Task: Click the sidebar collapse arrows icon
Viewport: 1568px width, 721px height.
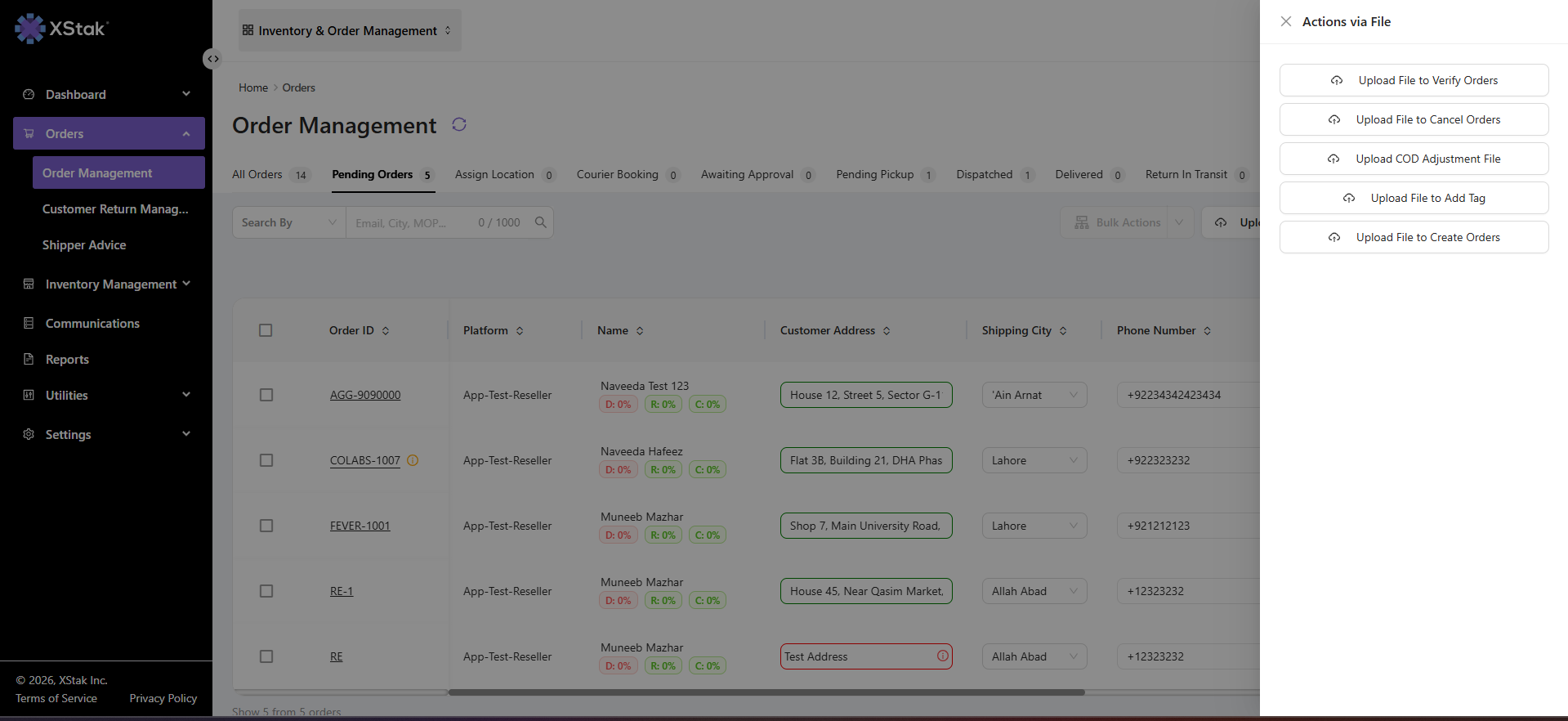Action: [x=212, y=59]
